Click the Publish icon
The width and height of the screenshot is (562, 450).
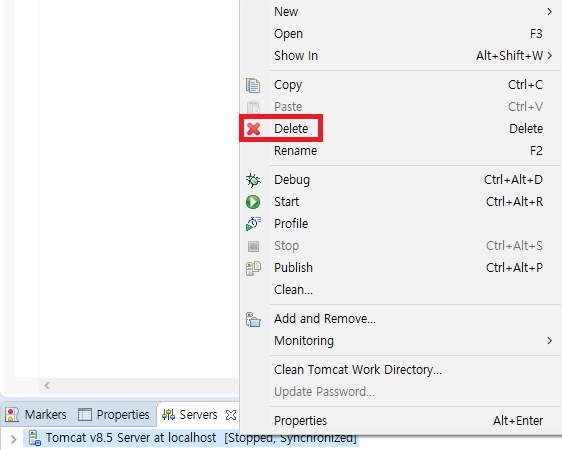pos(253,268)
